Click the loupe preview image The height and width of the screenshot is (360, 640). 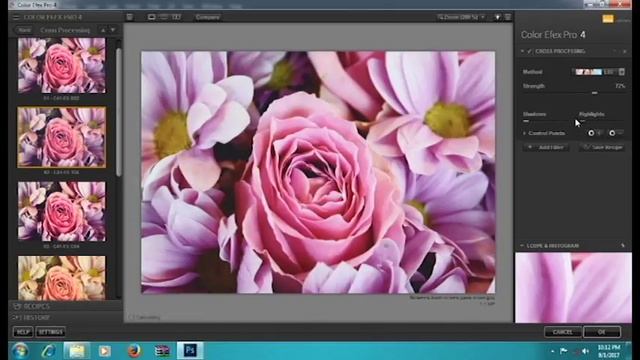(x=573, y=288)
